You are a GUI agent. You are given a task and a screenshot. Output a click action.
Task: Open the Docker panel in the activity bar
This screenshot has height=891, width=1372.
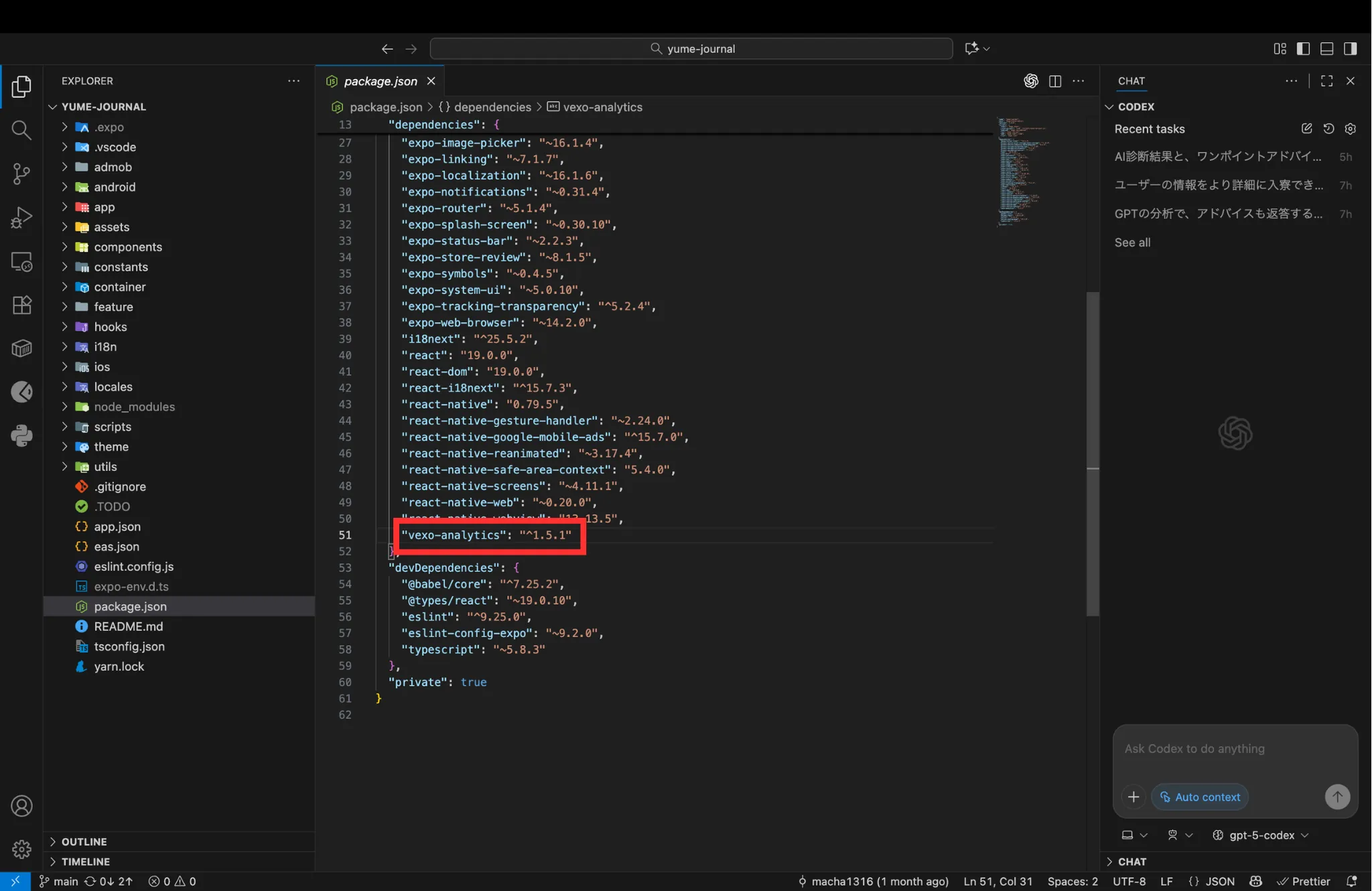21,348
